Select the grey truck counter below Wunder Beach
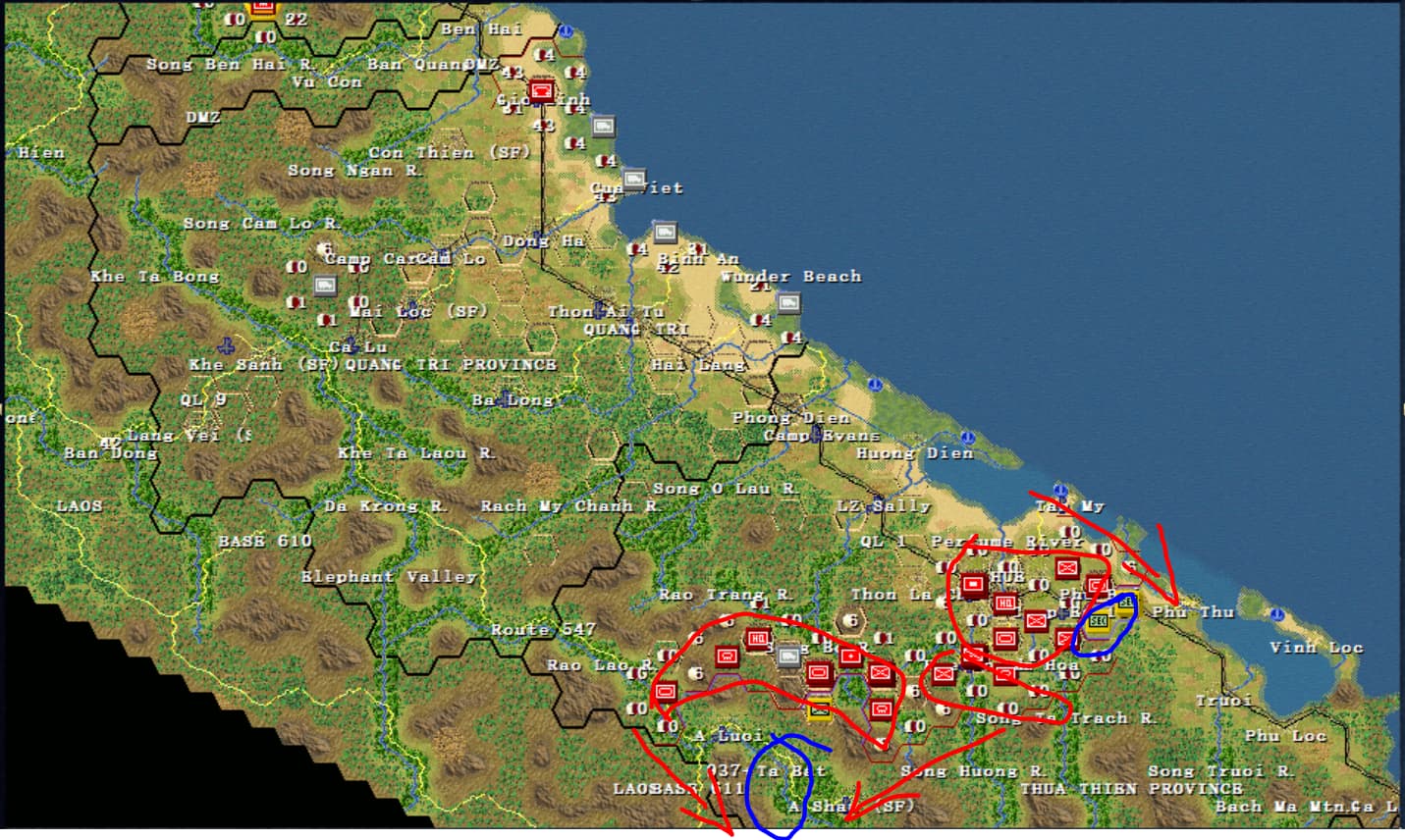Image resolution: width=1405 pixels, height=840 pixels. coord(789,303)
